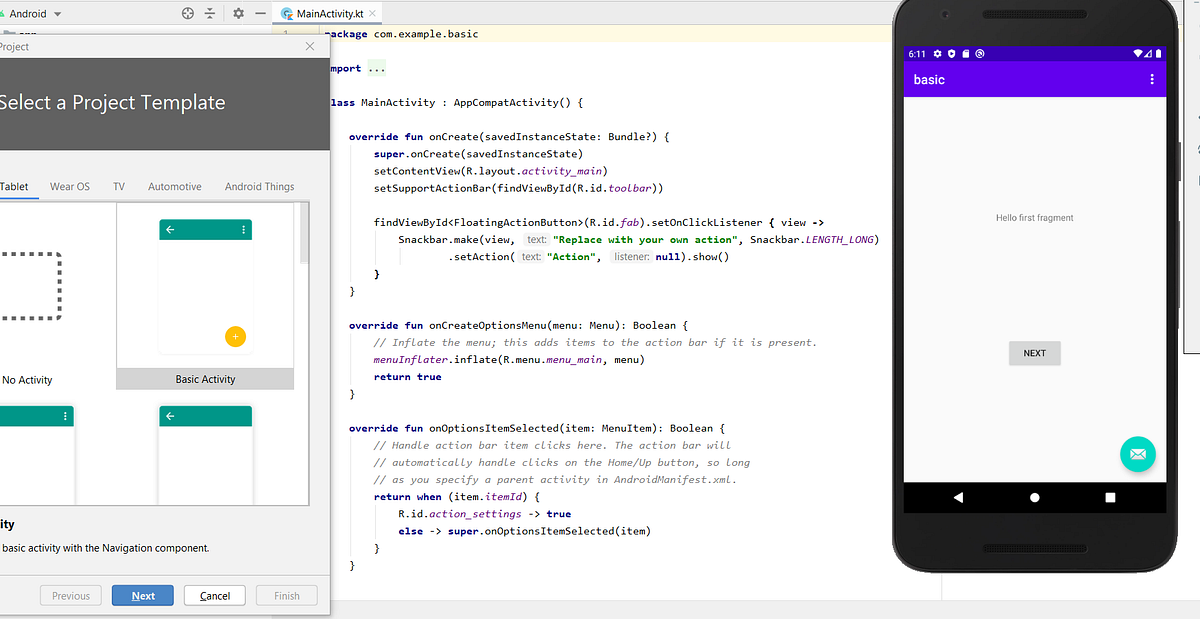Open the overflow menu in the basic app bar
1200x619 pixels.
point(1152,80)
